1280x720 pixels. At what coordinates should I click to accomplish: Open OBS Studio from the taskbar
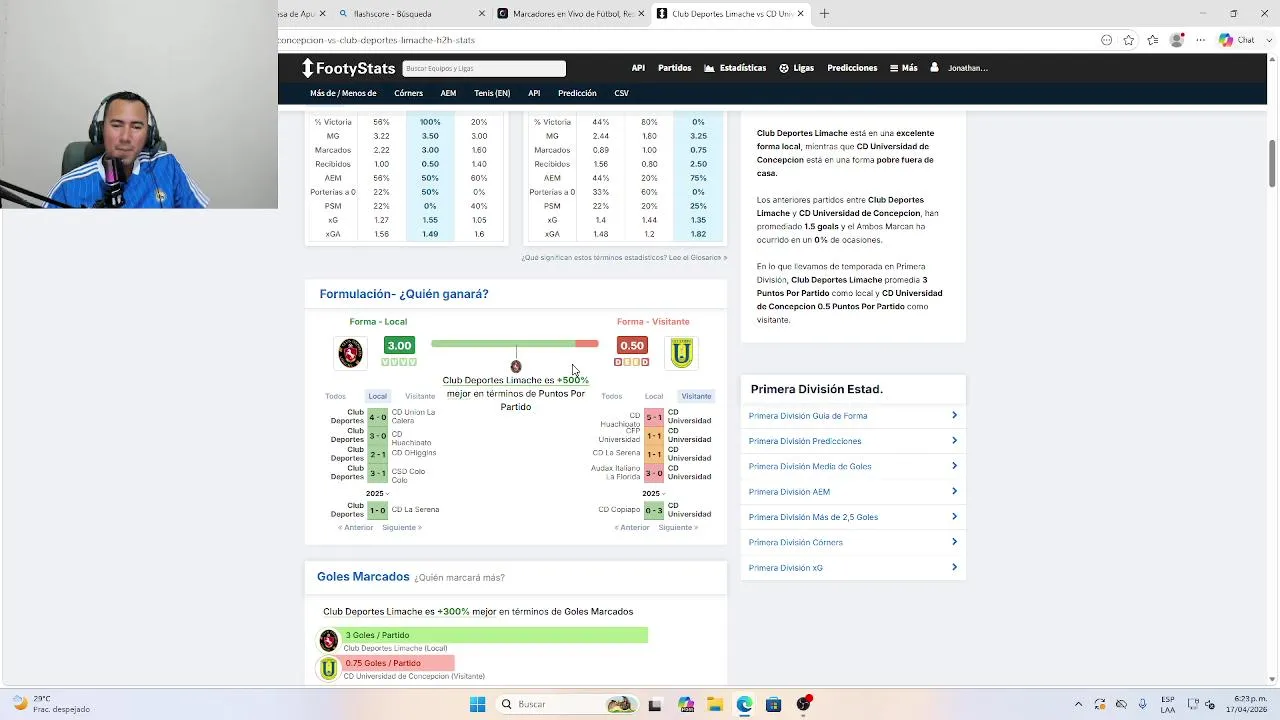[803, 704]
